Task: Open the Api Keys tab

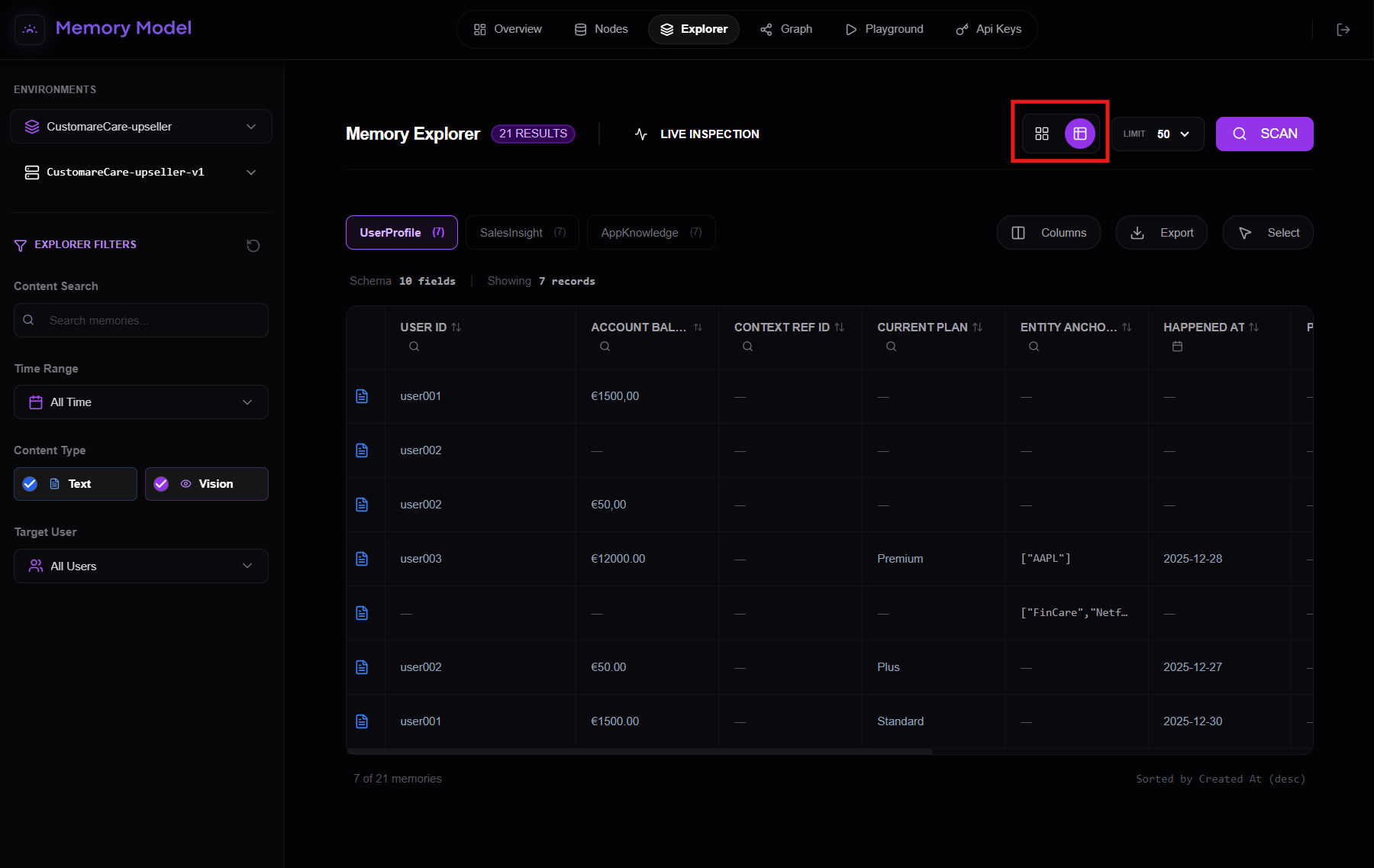Action: (x=989, y=29)
